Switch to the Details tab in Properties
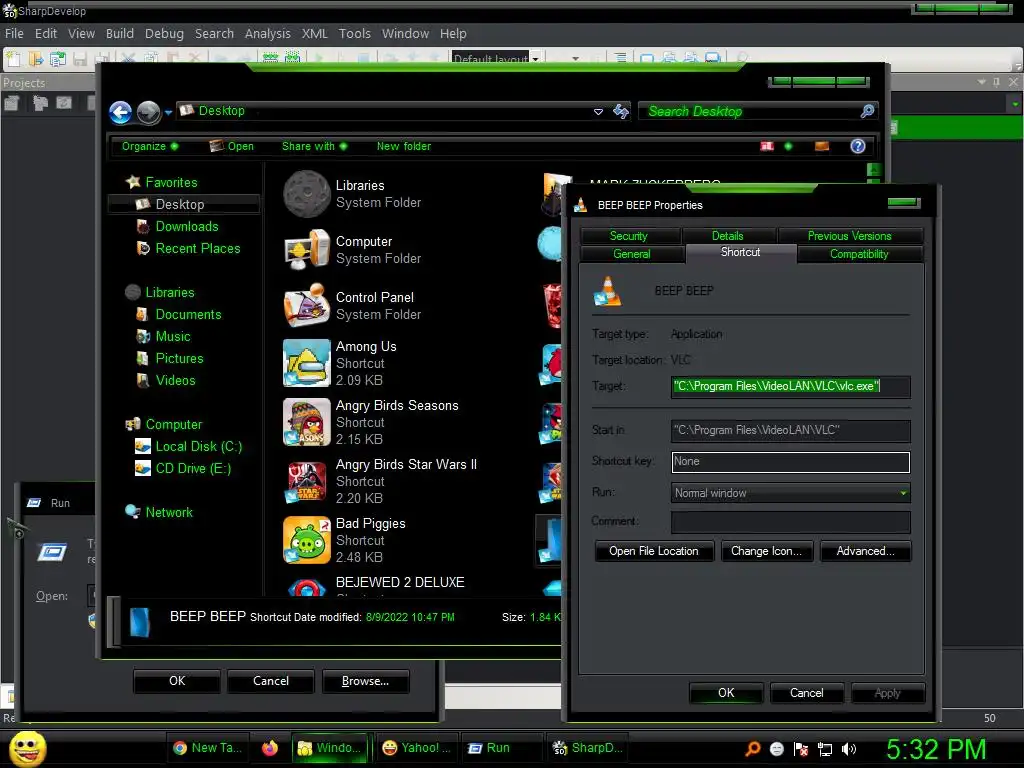Image resolution: width=1024 pixels, height=768 pixels. (728, 236)
